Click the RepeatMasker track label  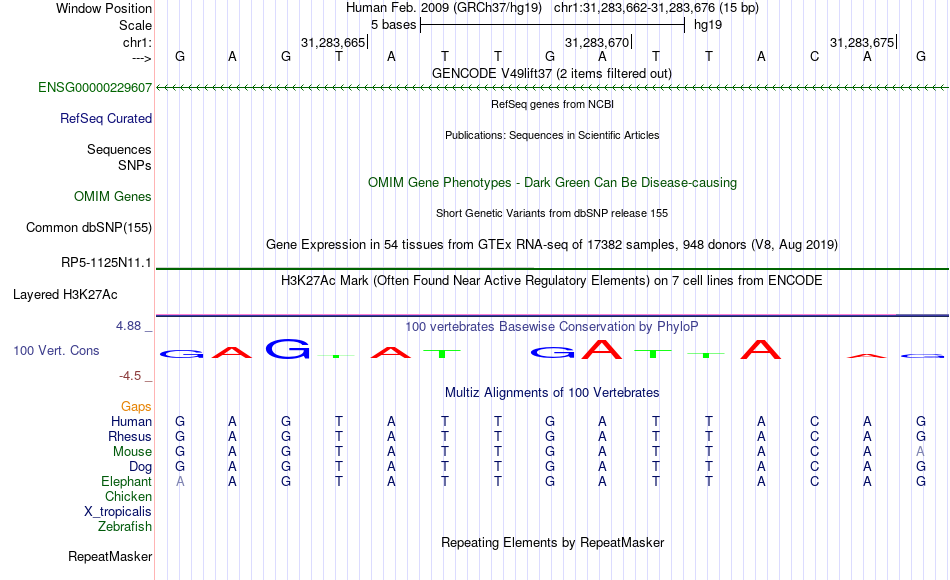[x=110, y=556]
